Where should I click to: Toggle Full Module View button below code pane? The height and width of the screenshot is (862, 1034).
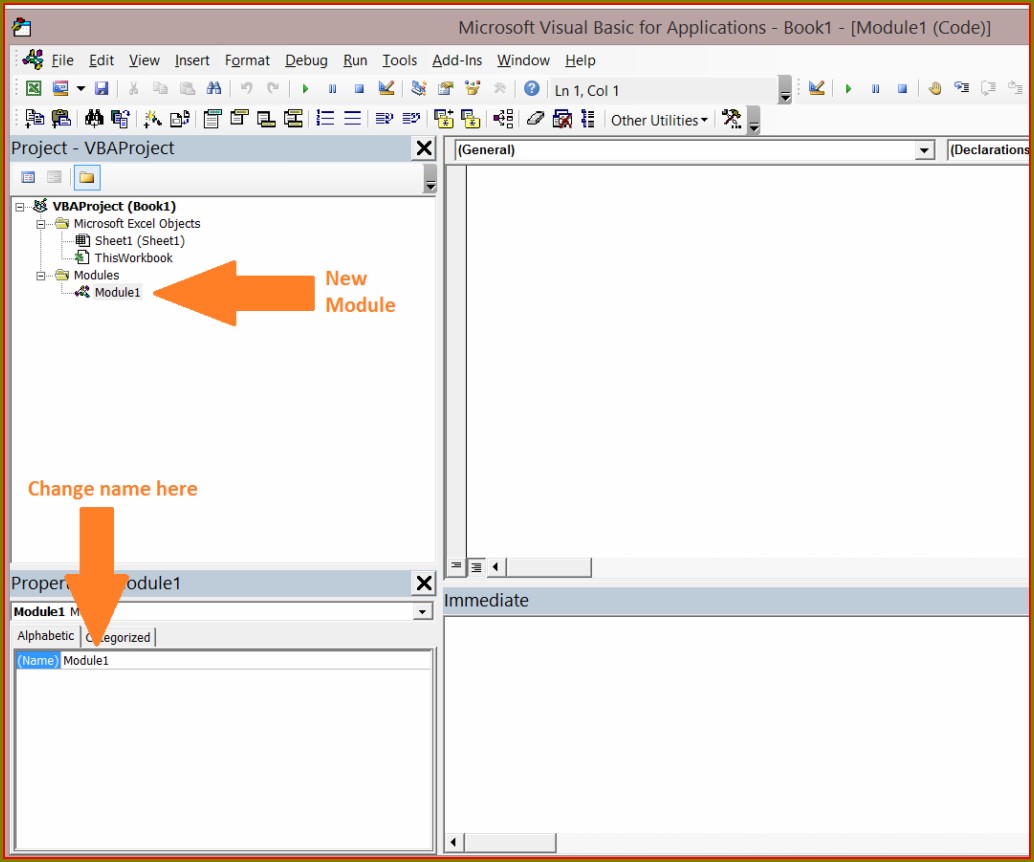[x=475, y=567]
